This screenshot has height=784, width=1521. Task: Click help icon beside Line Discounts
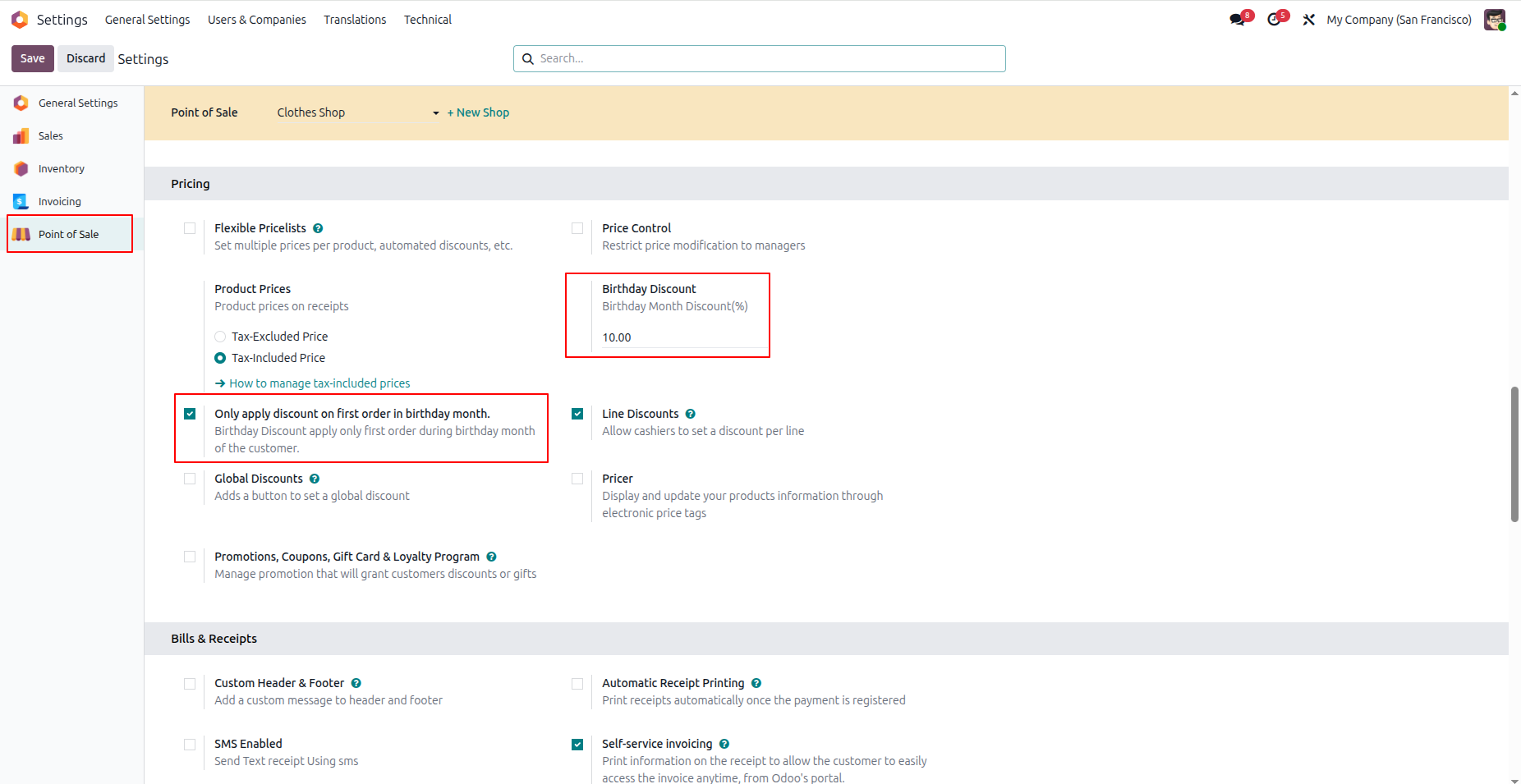[x=691, y=414]
